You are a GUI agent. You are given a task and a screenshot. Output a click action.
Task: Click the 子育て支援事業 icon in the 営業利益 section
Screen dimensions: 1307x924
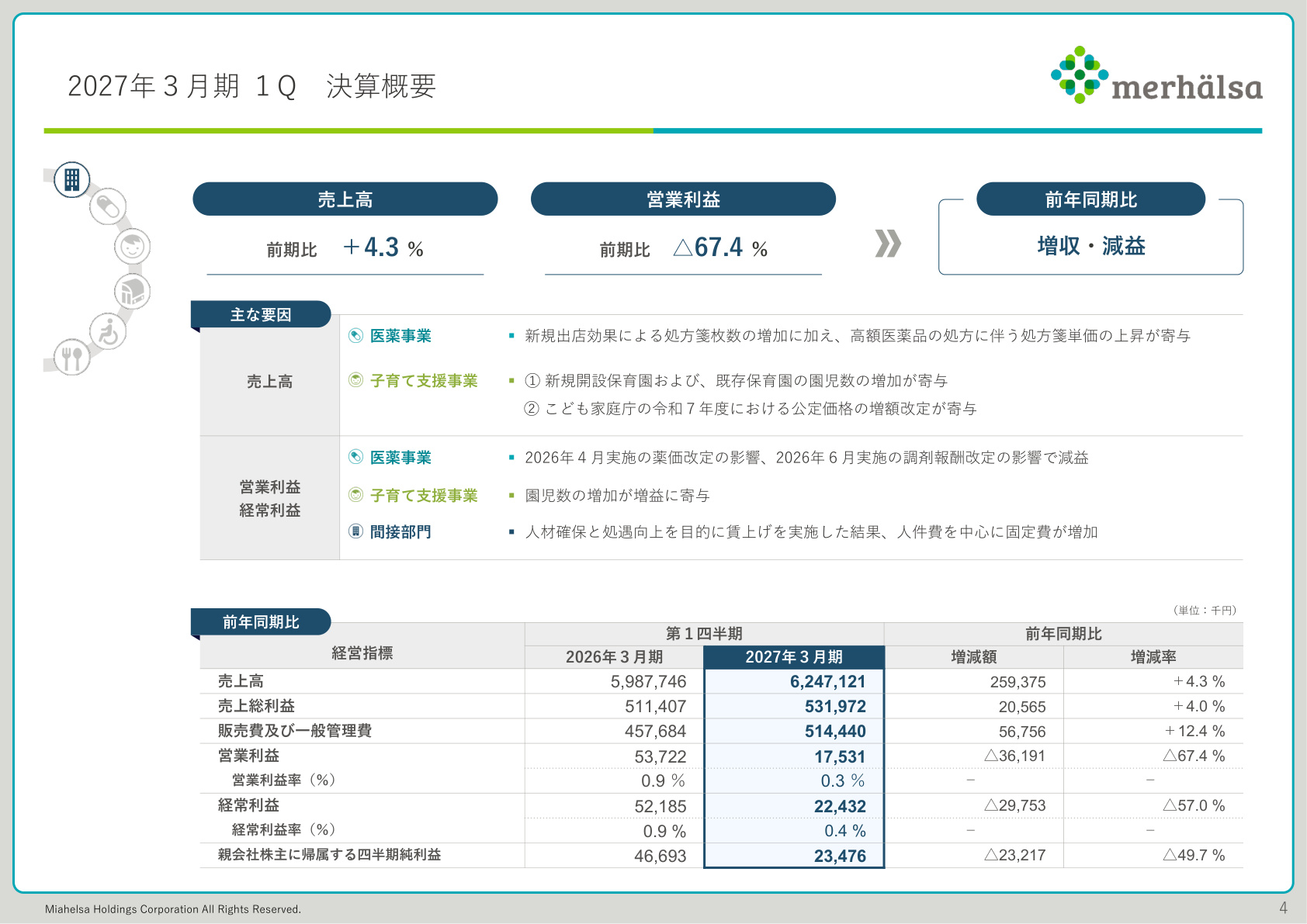(x=355, y=495)
